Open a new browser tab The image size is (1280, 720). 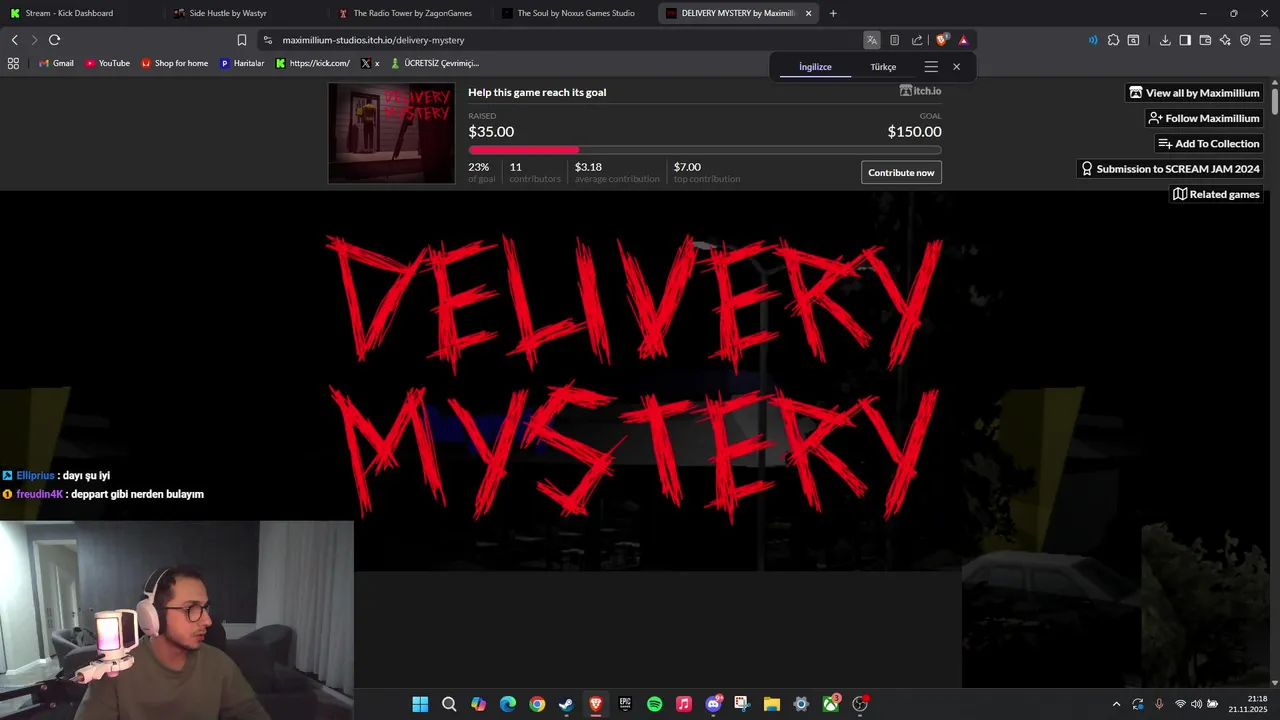click(x=833, y=13)
